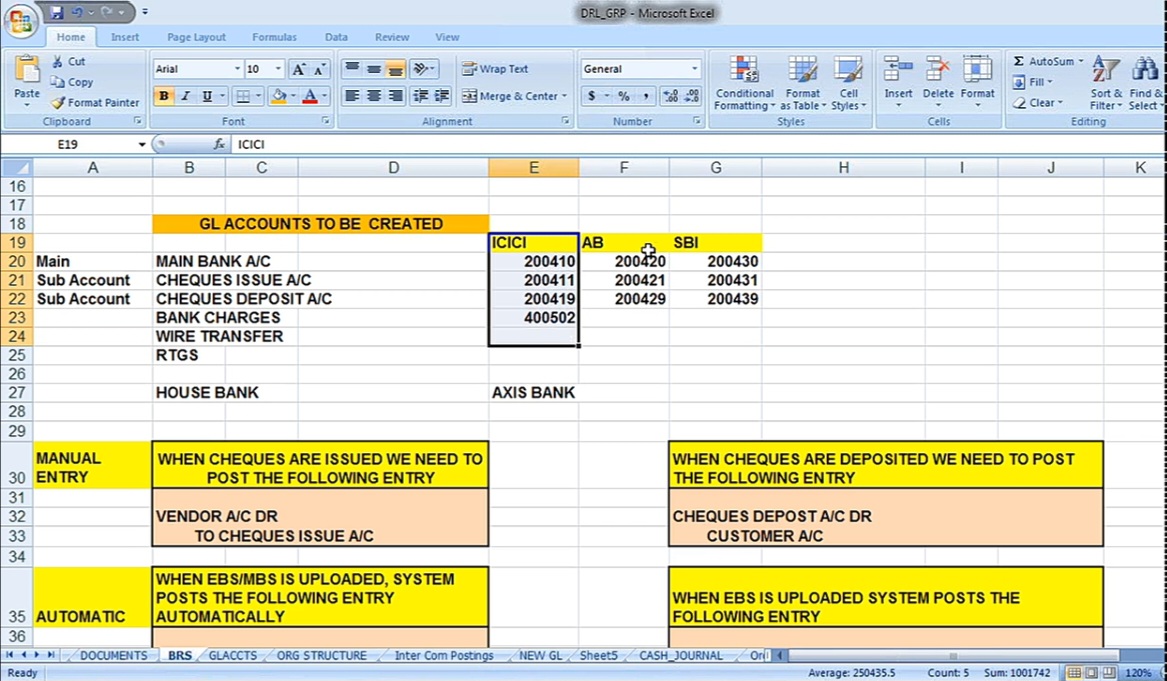Toggle Middle Align for cells
The image size is (1167, 681).
[374, 69]
